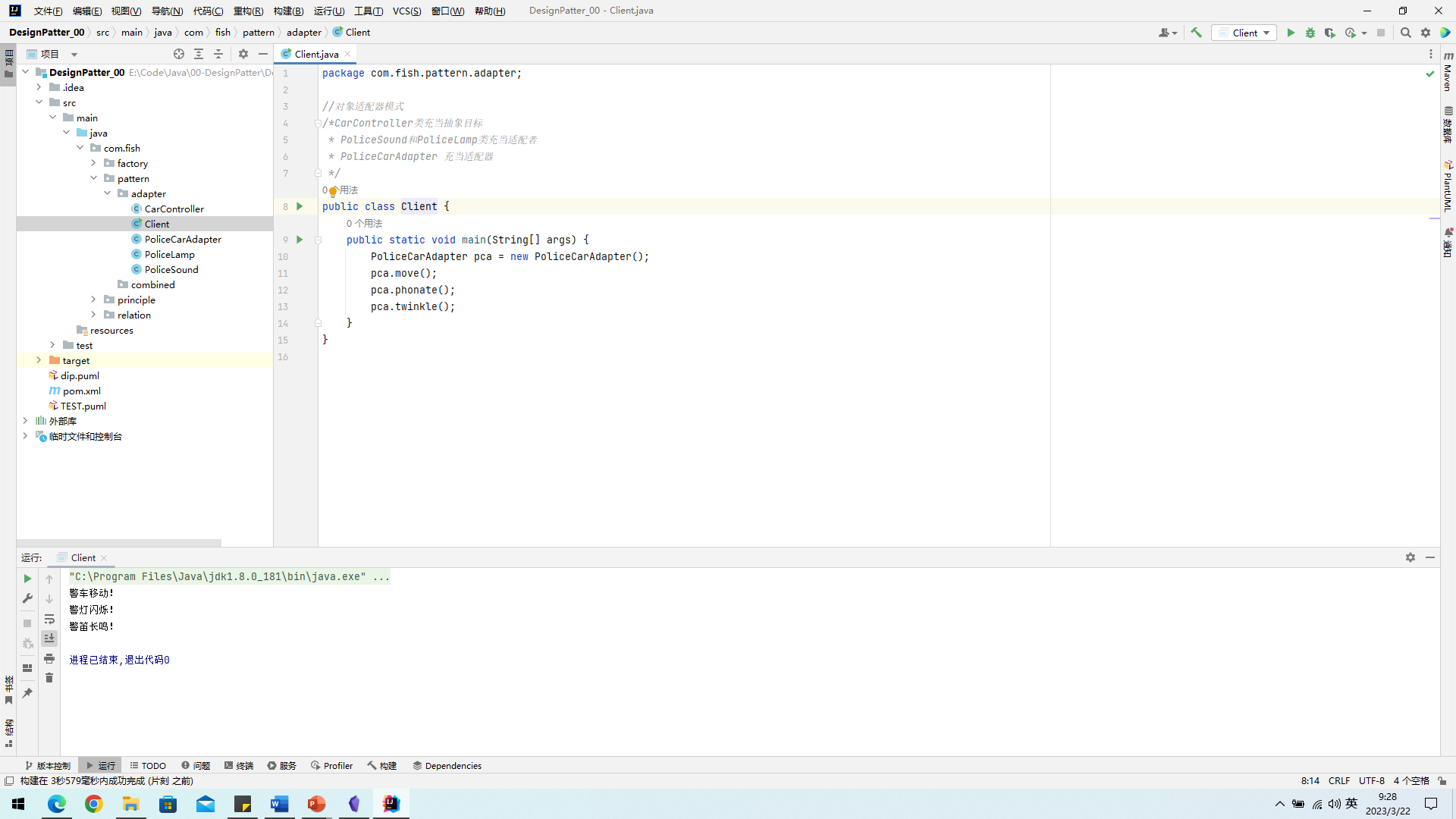Open Search Everywhere magnifier
Screen dimensions: 1456x819
tap(1406, 33)
